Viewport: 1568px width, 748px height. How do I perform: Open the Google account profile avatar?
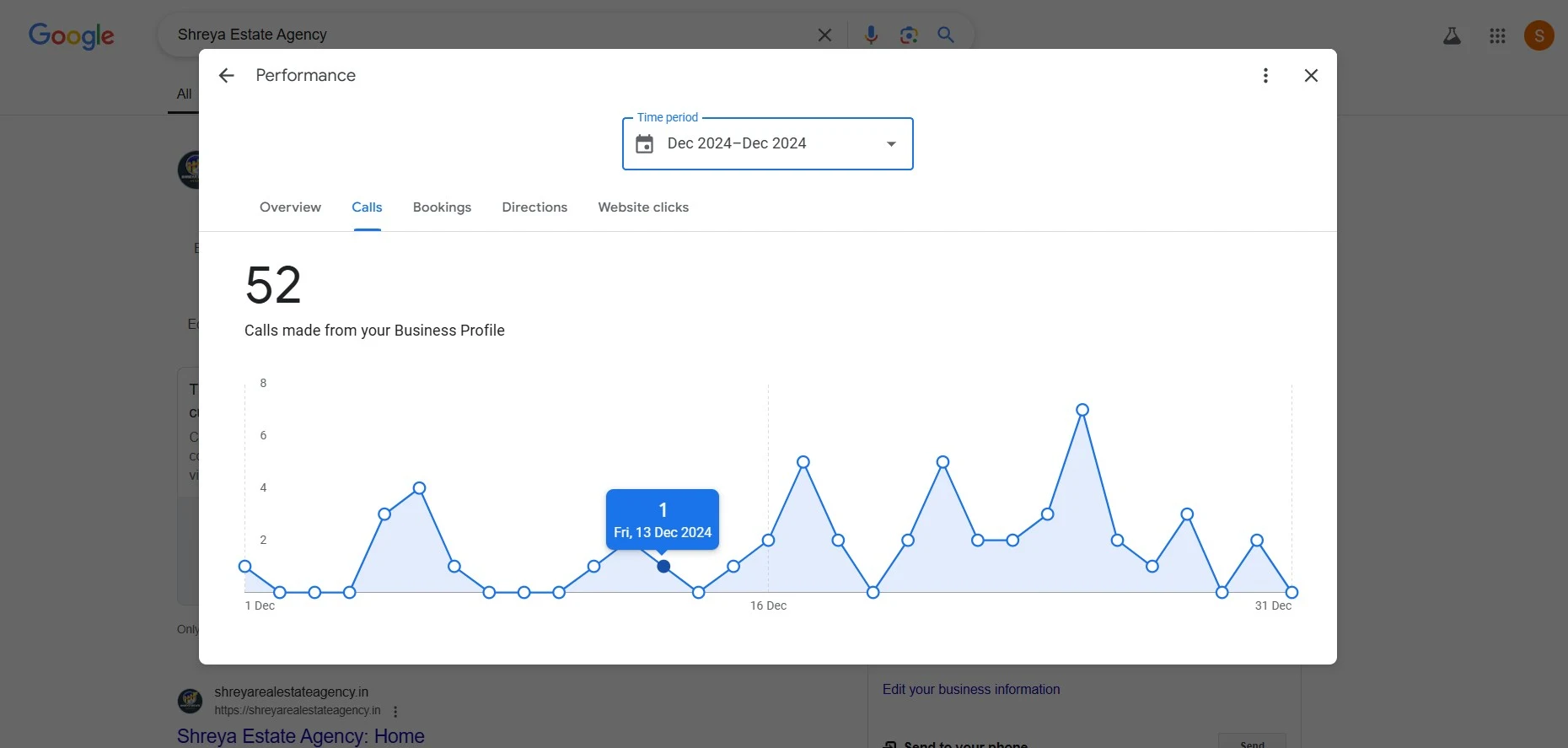(1539, 35)
